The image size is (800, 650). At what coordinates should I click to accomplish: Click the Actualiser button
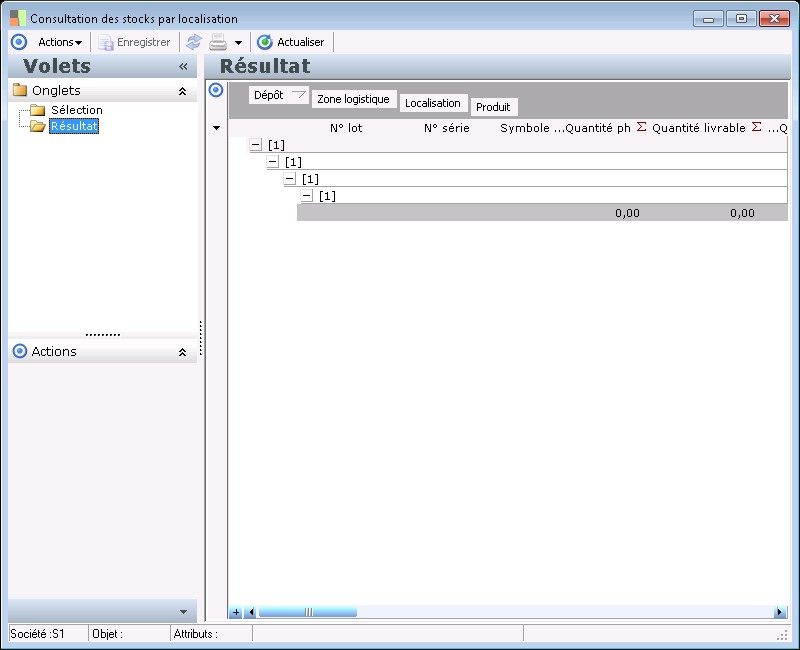tap(290, 42)
